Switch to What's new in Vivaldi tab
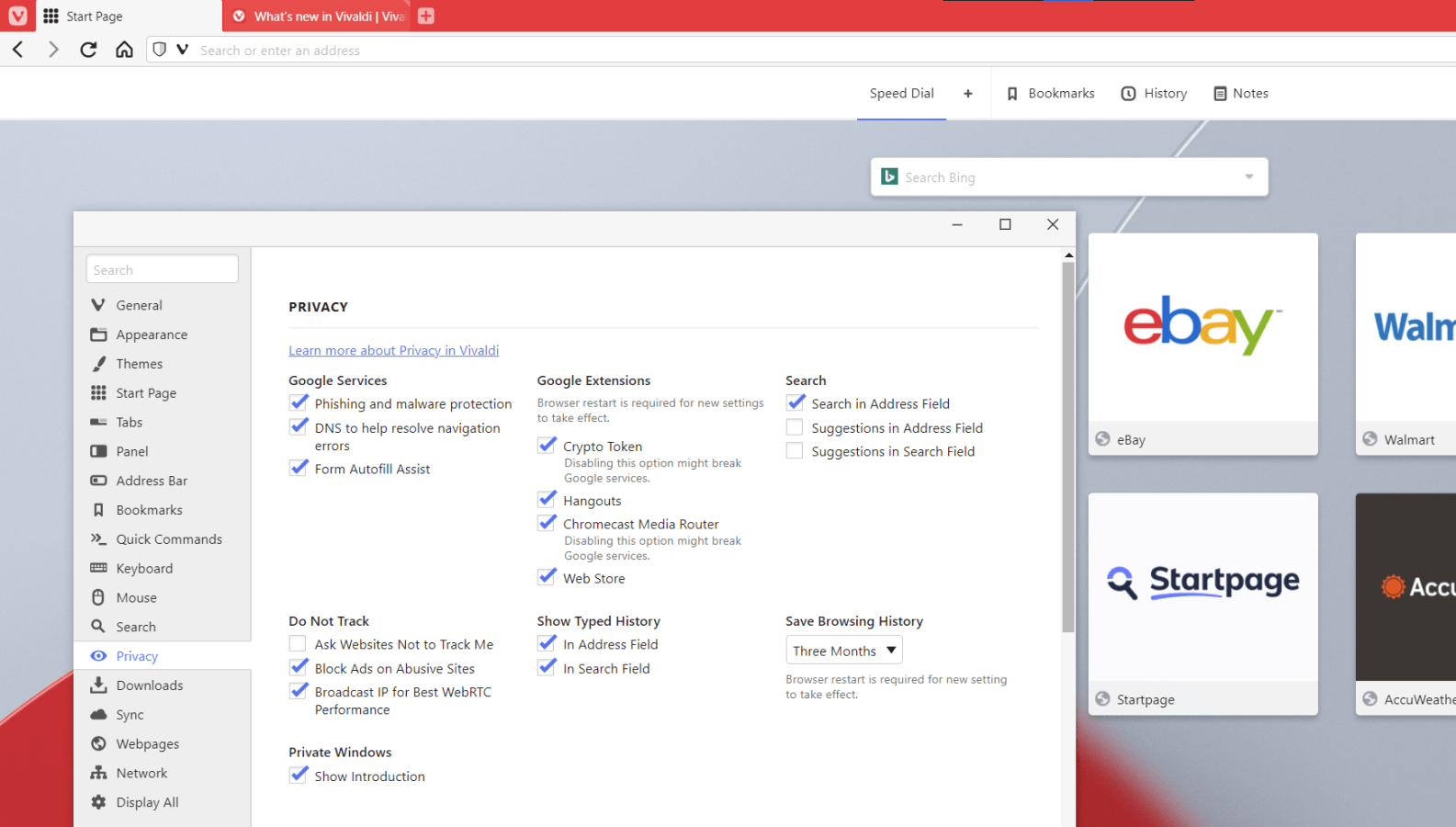This screenshot has height=827, width=1456. click(x=318, y=16)
